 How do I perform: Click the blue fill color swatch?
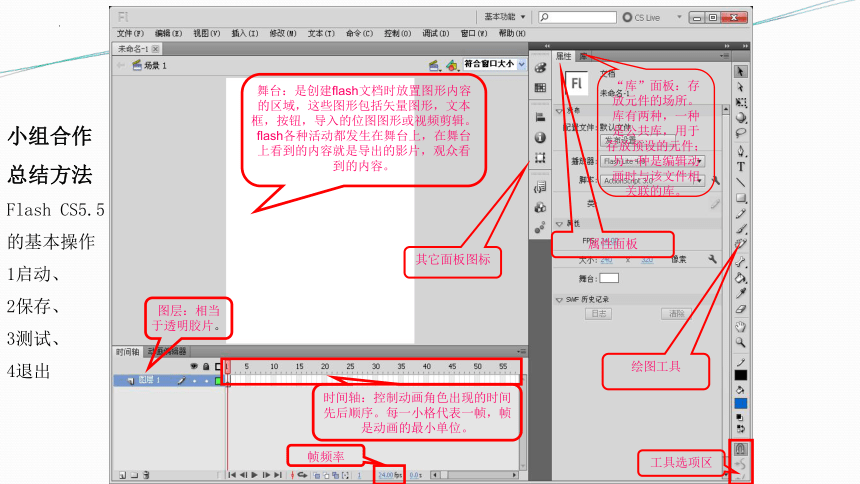(x=740, y=404)
